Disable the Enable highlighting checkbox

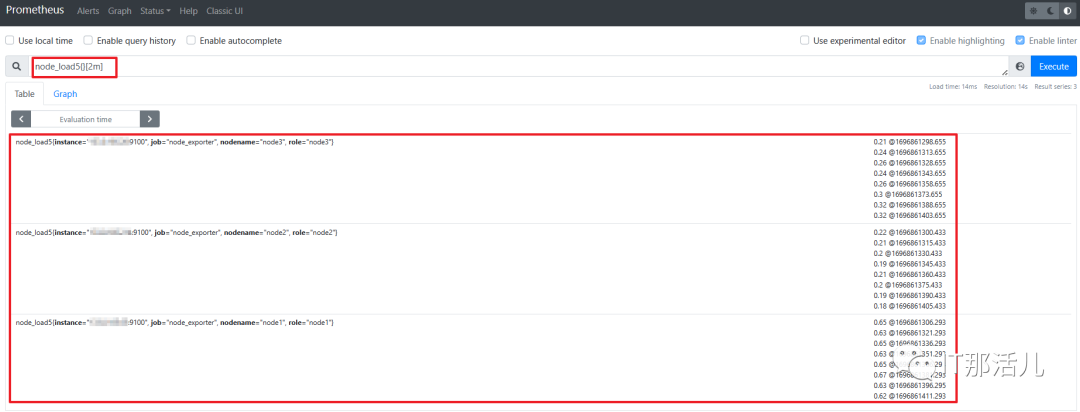coord(921,41)
